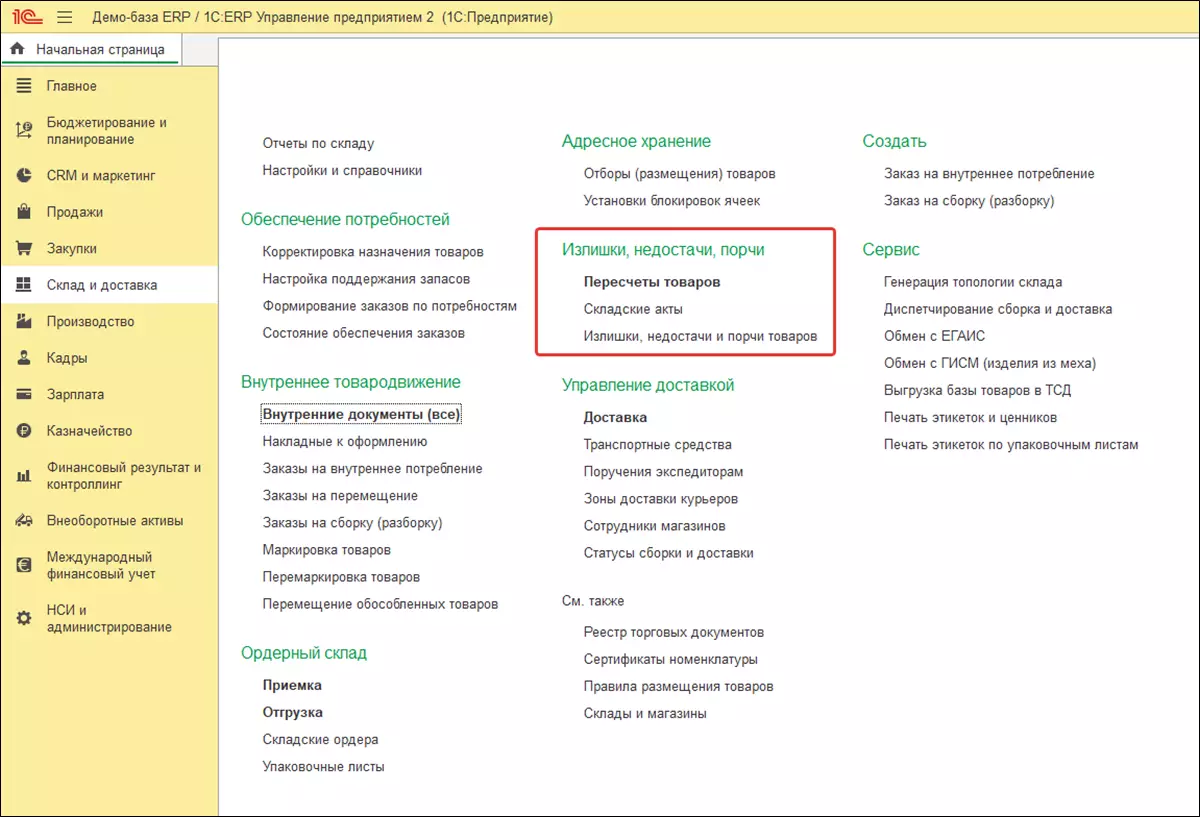Image resolution: width=1200 pixels, height=817 pixels.
Task: Click the Зарплата card icon
Action: point(25,394)
